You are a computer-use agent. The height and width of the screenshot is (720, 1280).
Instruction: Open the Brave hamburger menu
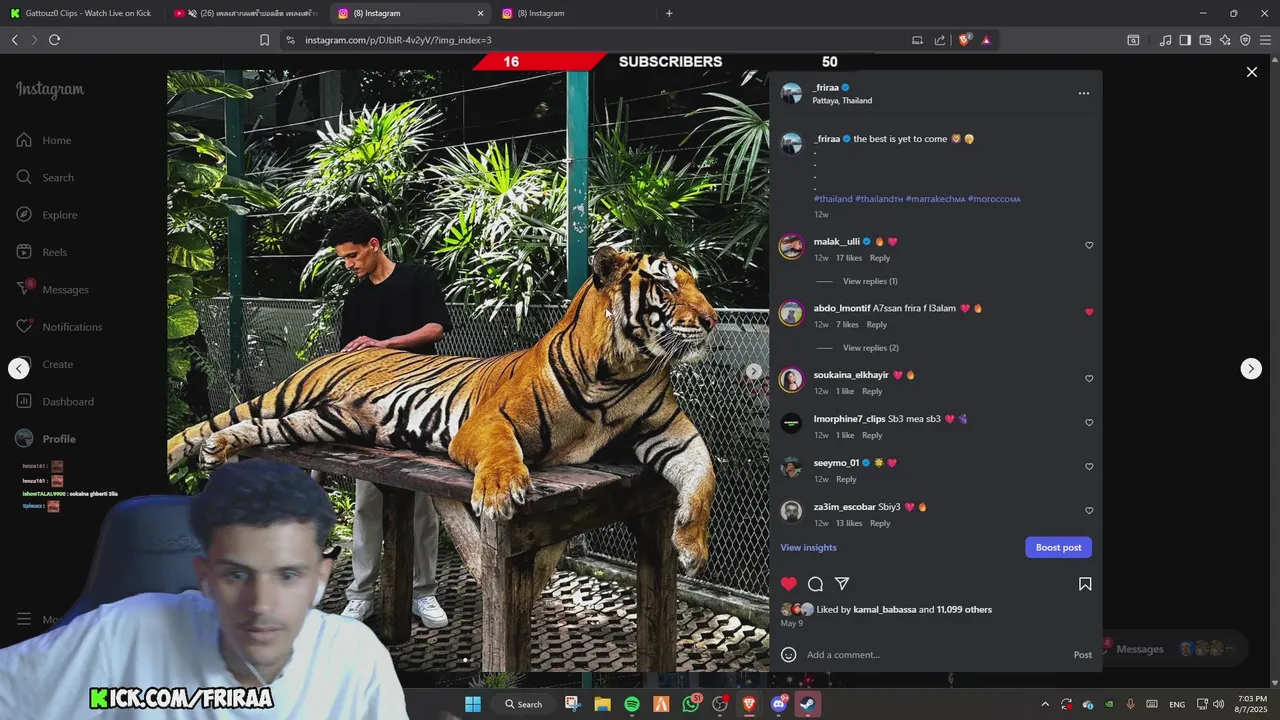point(1265,40)
